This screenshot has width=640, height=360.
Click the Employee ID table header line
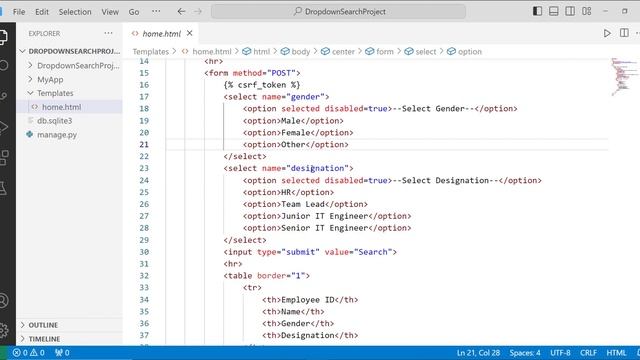coord(310,300)
